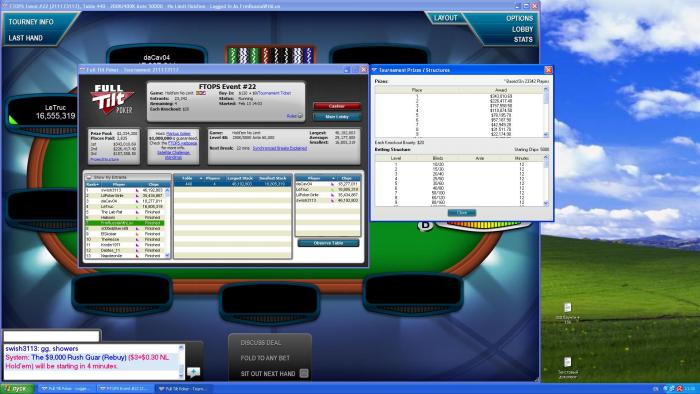This screenshot has height=394, width=700.
Task: Click the red Cashier button
Action: coord(337,106)
